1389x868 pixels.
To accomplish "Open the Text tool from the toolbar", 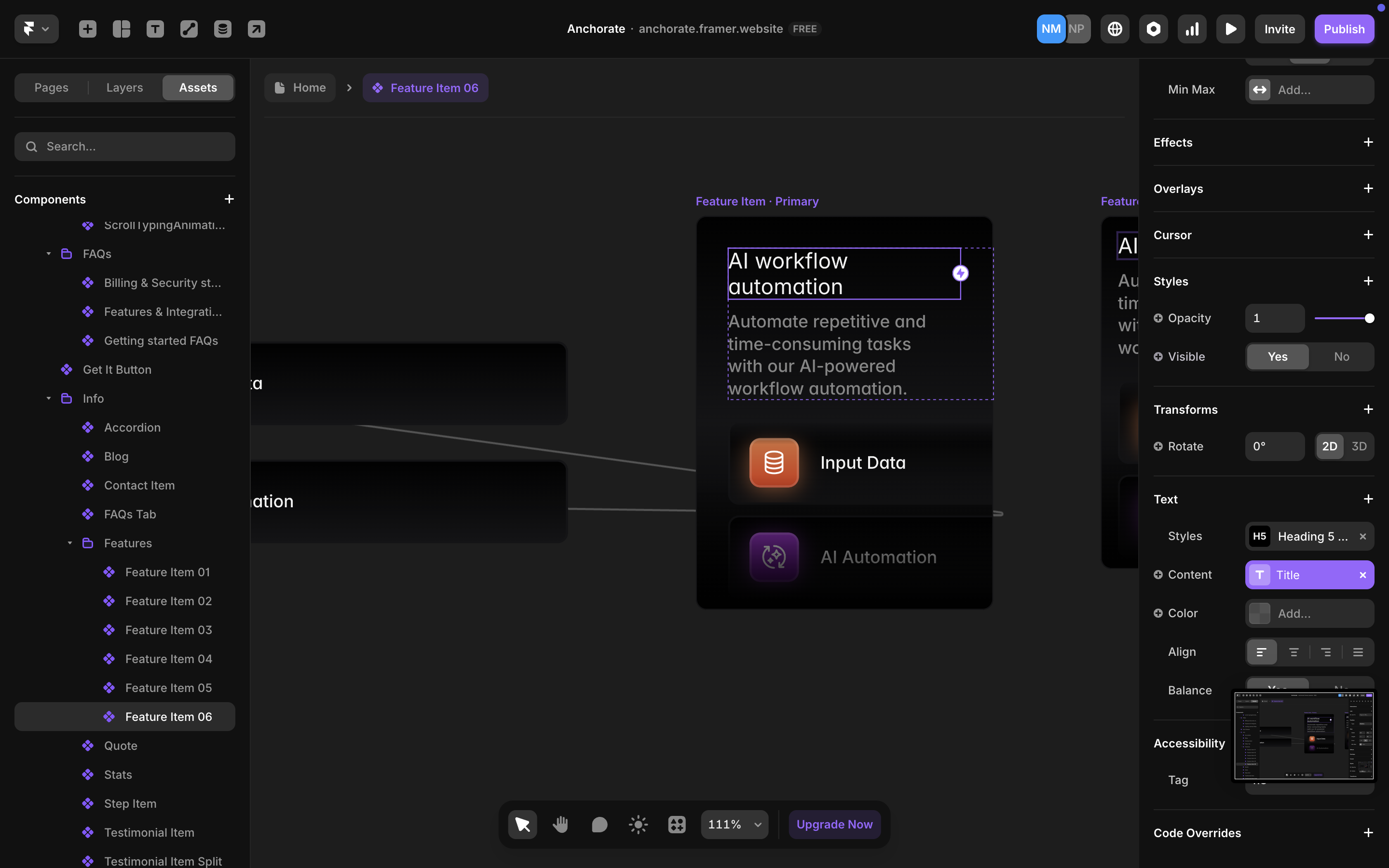I will pos(155,29).
